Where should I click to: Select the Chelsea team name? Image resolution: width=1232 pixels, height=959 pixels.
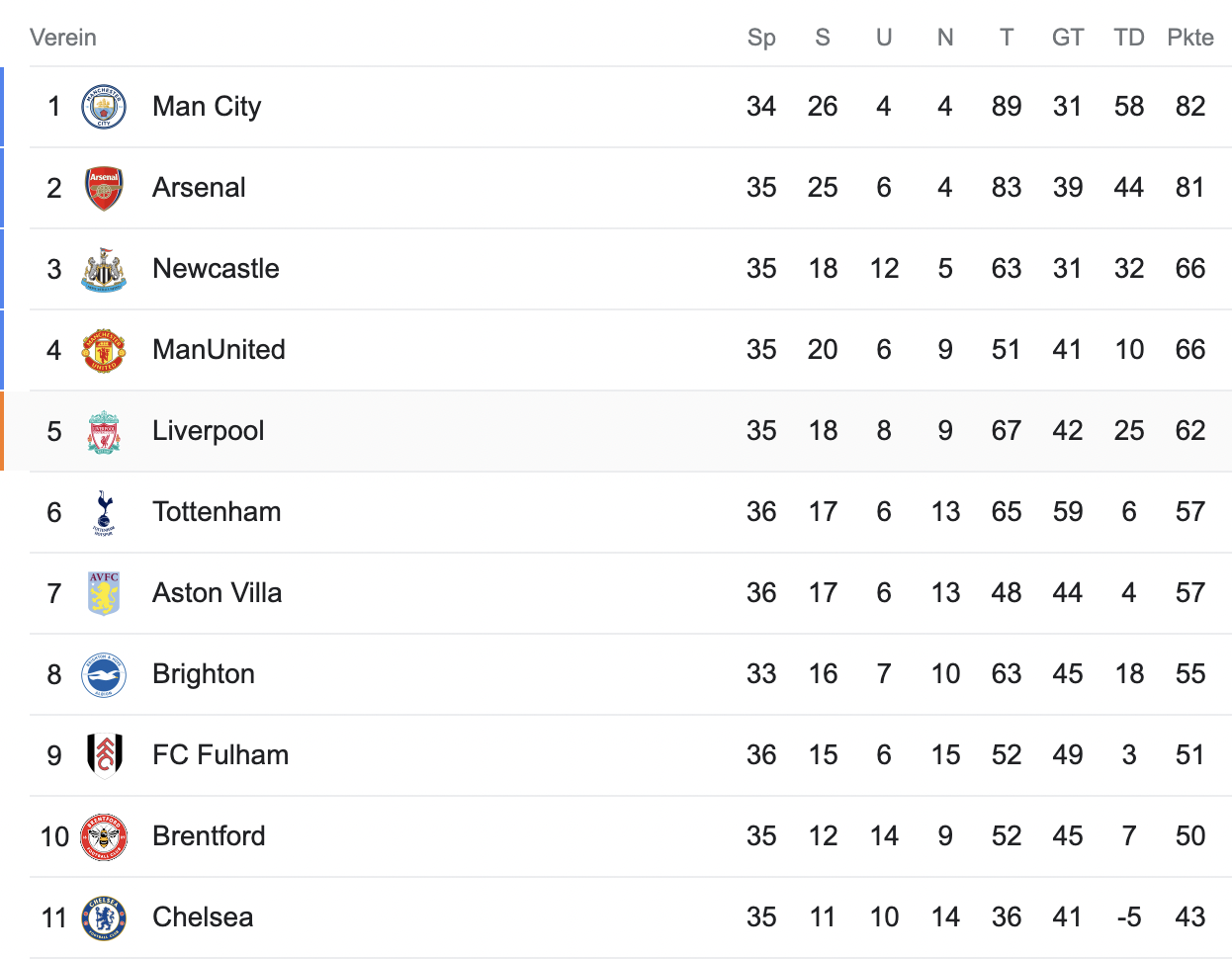click(x=203, y=917)
